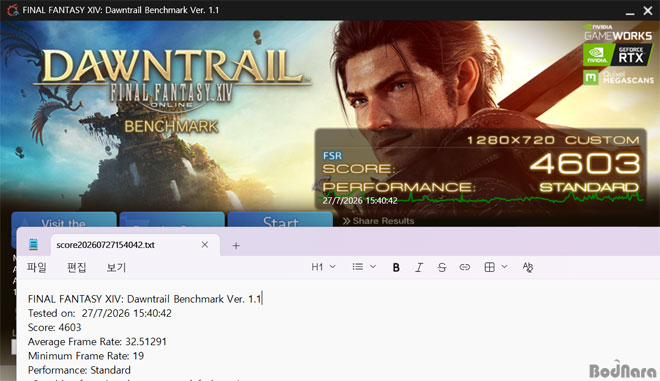Click the clear formatting icon
The width and height of the screenshot is (660, 381).
coord(527,267)
